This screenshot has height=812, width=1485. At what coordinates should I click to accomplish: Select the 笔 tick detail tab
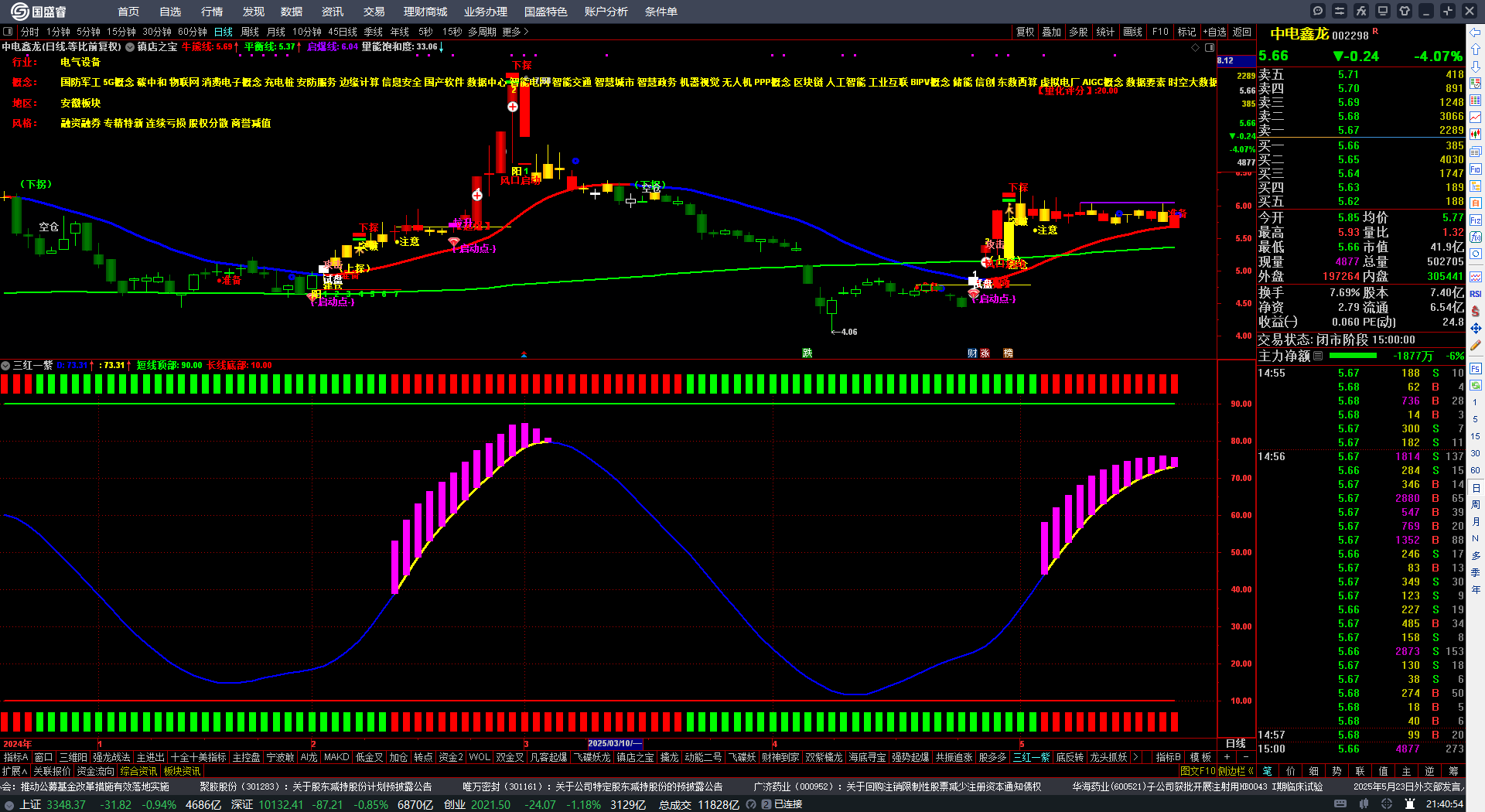(1267, 771)
